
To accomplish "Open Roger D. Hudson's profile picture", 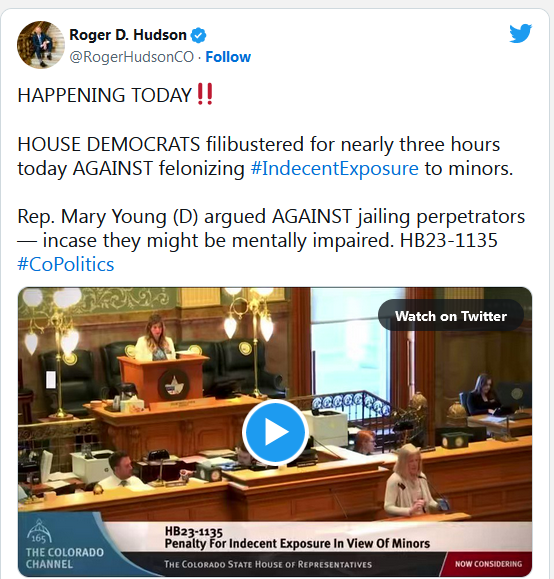I will point(41,45).
